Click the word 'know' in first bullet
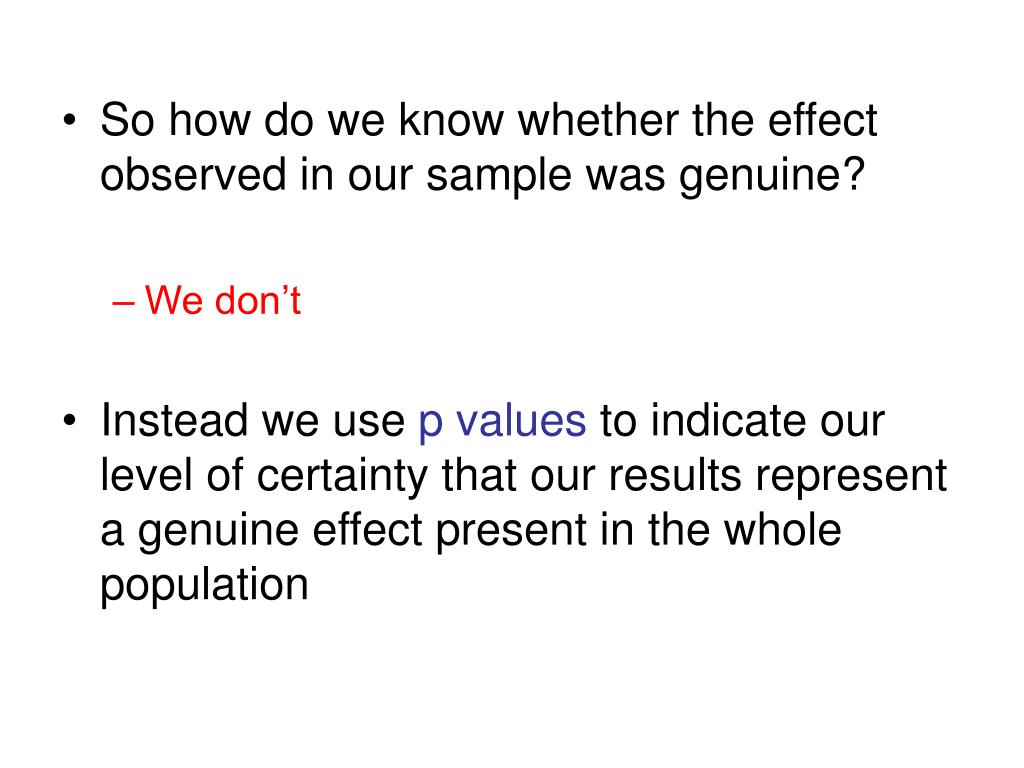This screenshot has width=1024, height=768. click(x=451, y=120)
